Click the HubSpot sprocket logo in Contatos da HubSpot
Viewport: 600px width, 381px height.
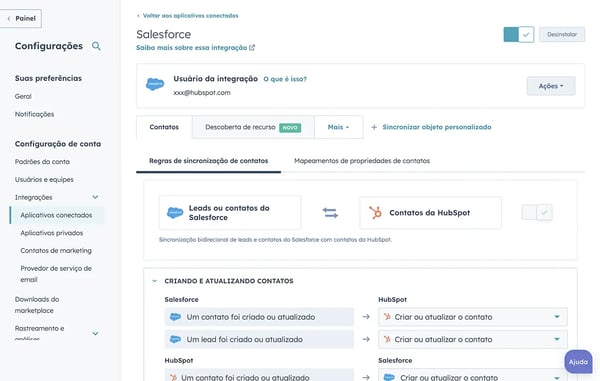[375, 213]
